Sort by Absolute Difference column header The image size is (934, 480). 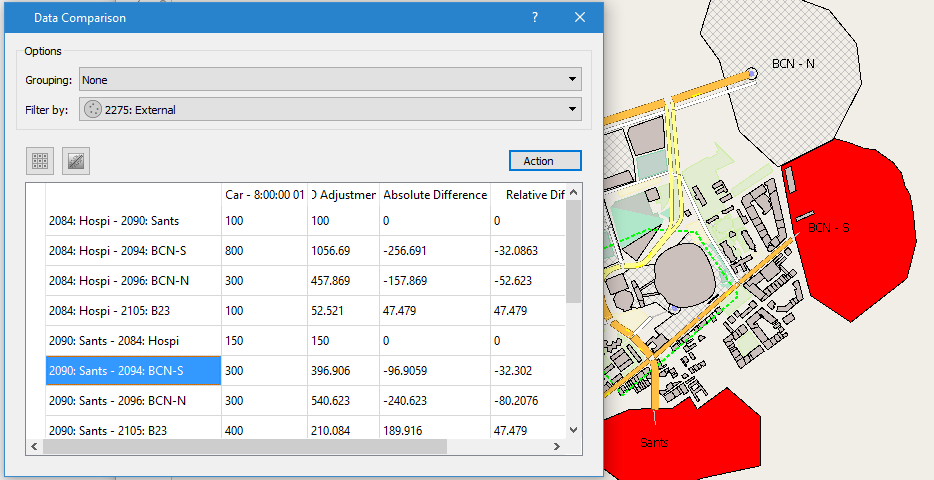click(435, 195)
